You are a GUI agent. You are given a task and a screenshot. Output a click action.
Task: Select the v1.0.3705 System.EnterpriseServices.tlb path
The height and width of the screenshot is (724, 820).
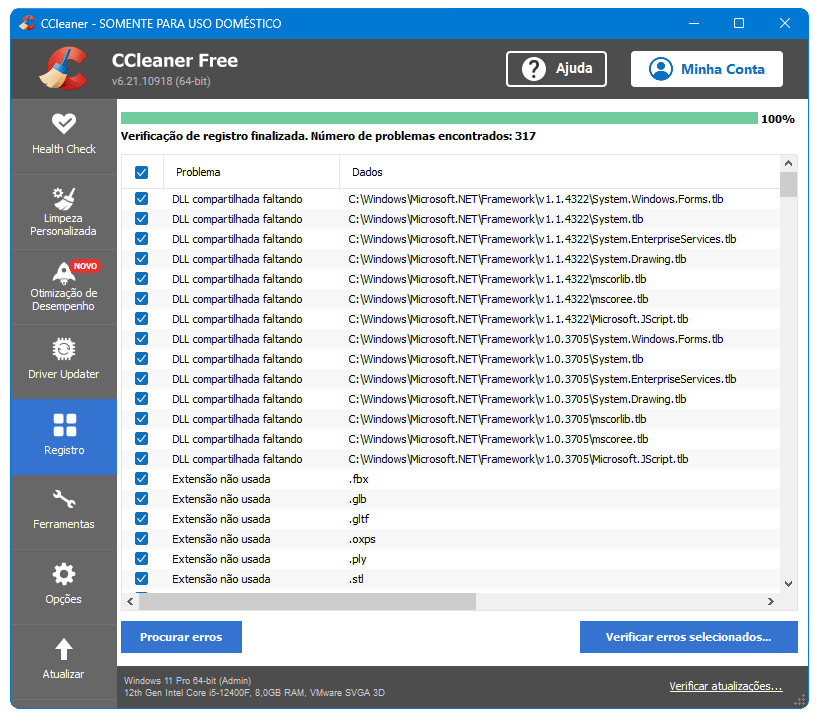[542, 379]
